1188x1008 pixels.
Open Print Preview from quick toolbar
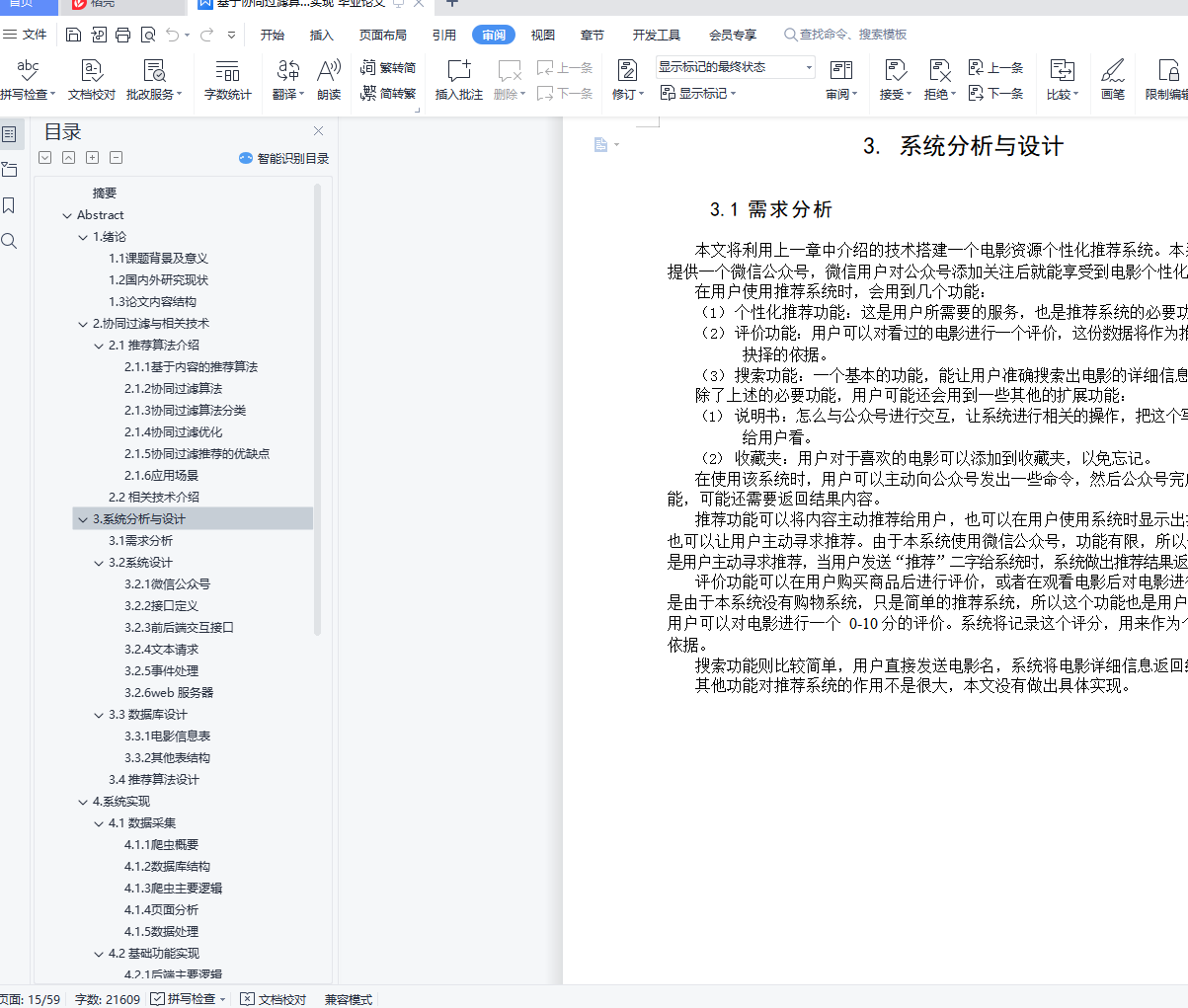[148, 35]
